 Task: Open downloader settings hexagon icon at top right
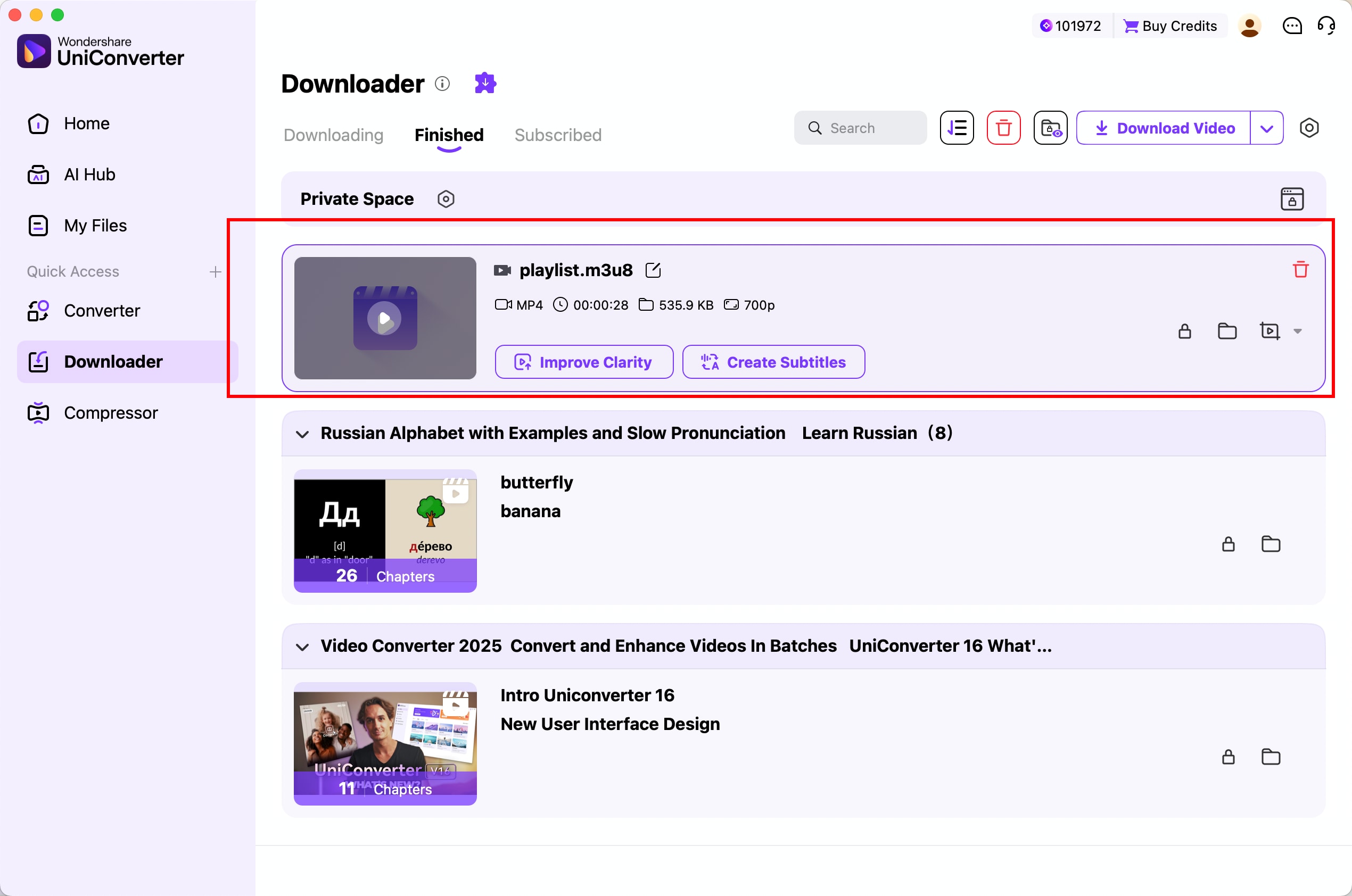[x=1308, y=128]
